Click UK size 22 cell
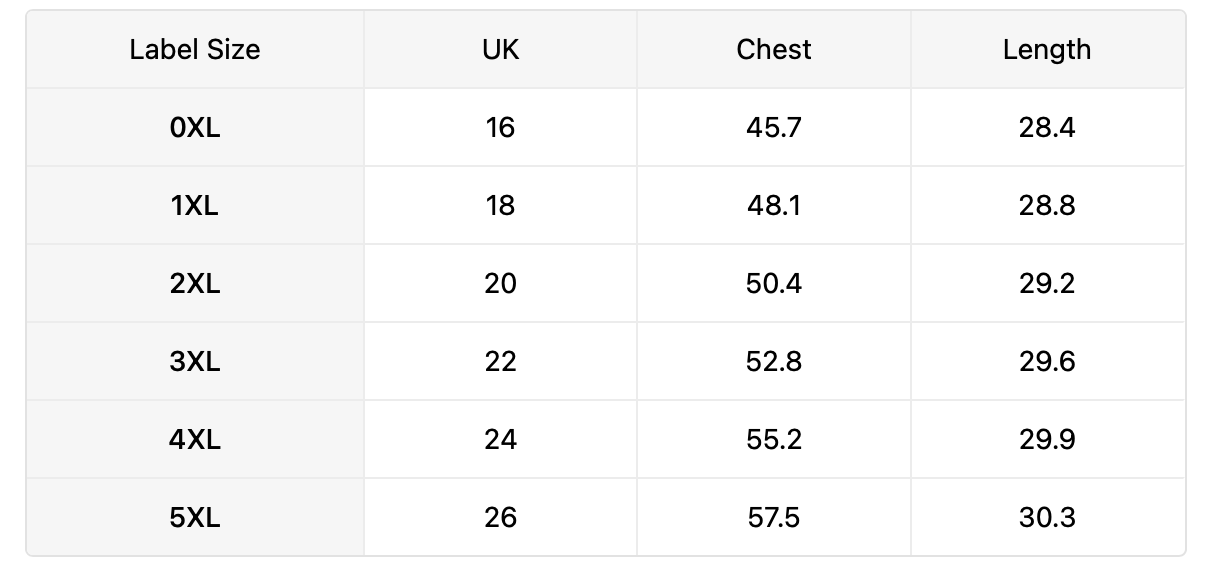The image size is (1214, 570). (500, 361)
